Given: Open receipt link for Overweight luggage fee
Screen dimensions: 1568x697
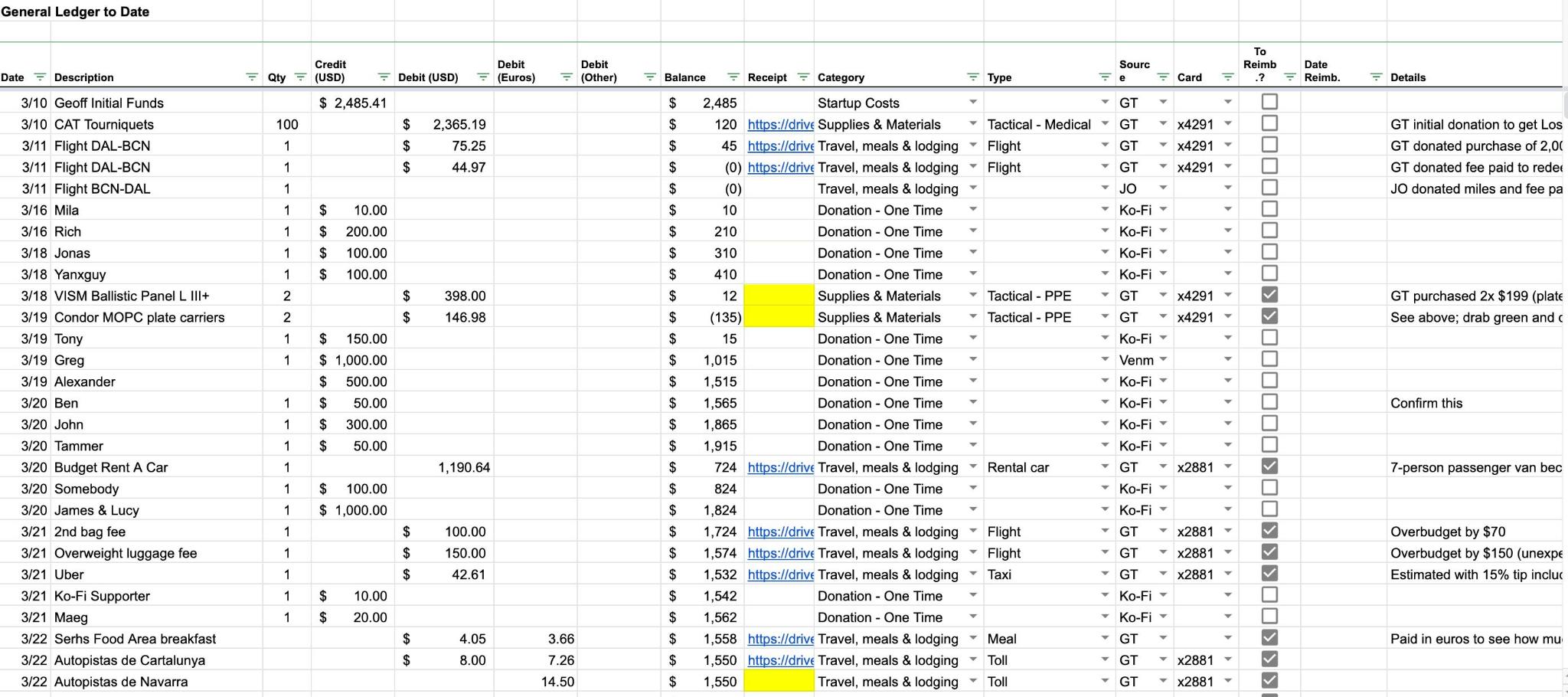Looking at the screenshot, I should click(x=779, y=554).
